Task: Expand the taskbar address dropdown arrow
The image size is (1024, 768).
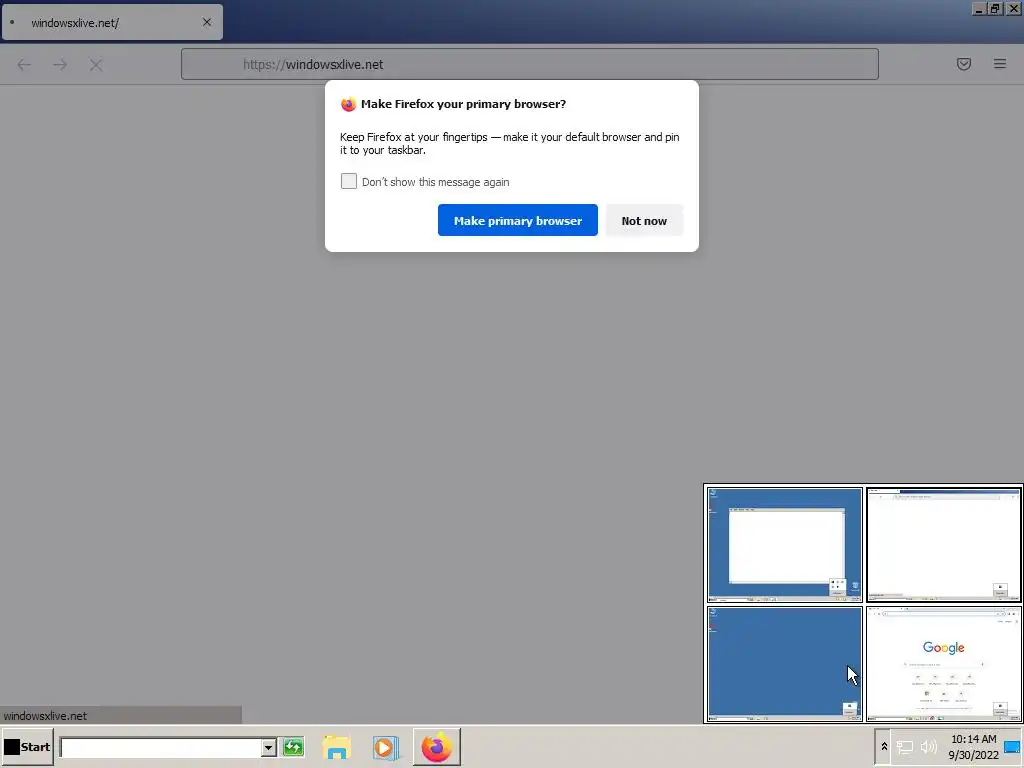Action: (x=268, y=747)
